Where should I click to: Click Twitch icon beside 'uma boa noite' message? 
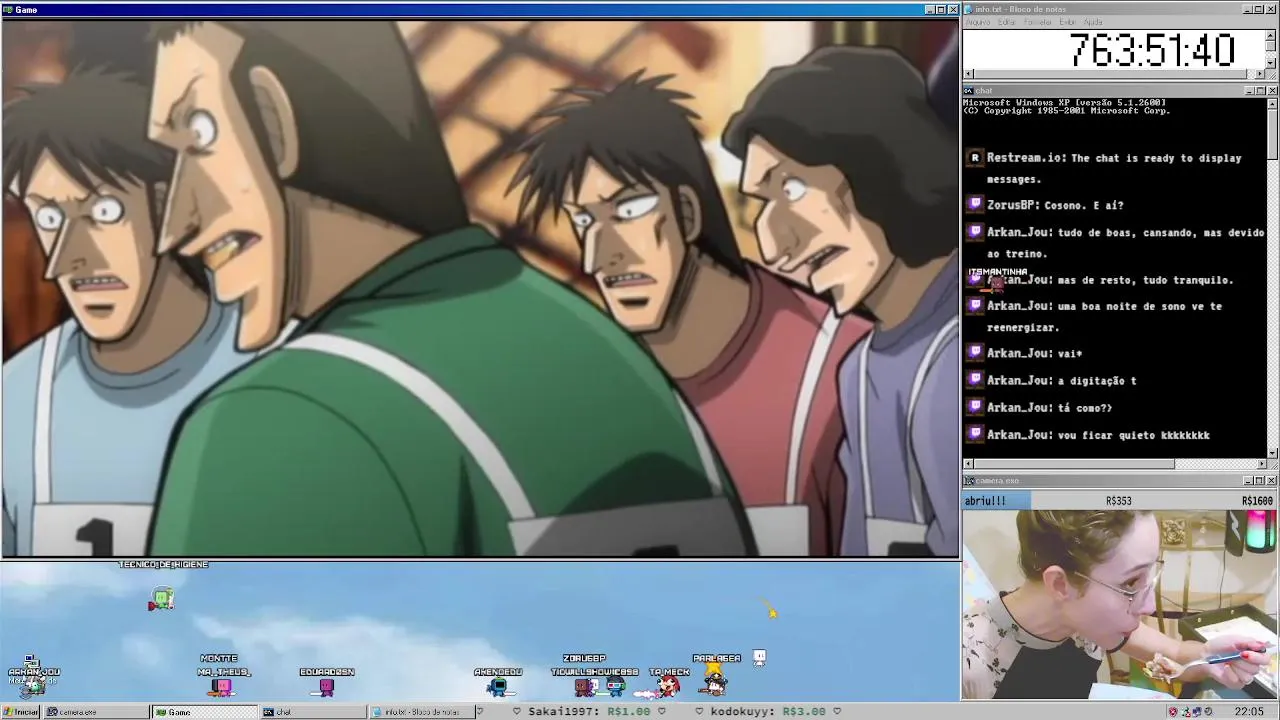[x=975, y=306]
